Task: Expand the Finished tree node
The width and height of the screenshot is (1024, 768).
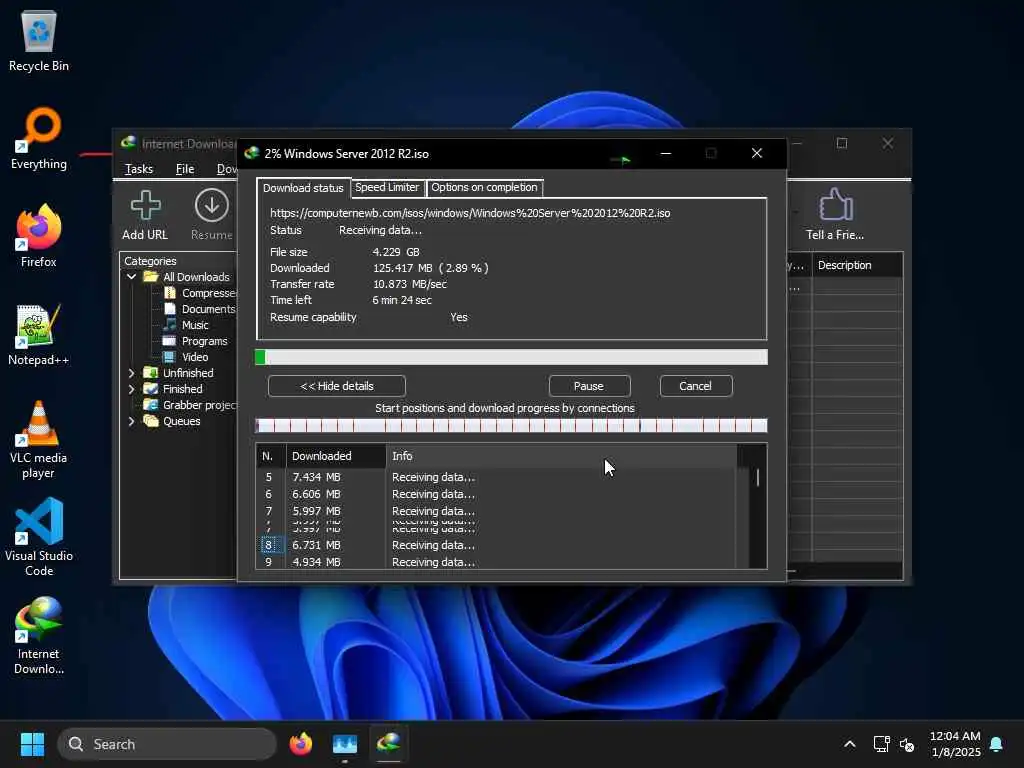Action: coord(131,389)
